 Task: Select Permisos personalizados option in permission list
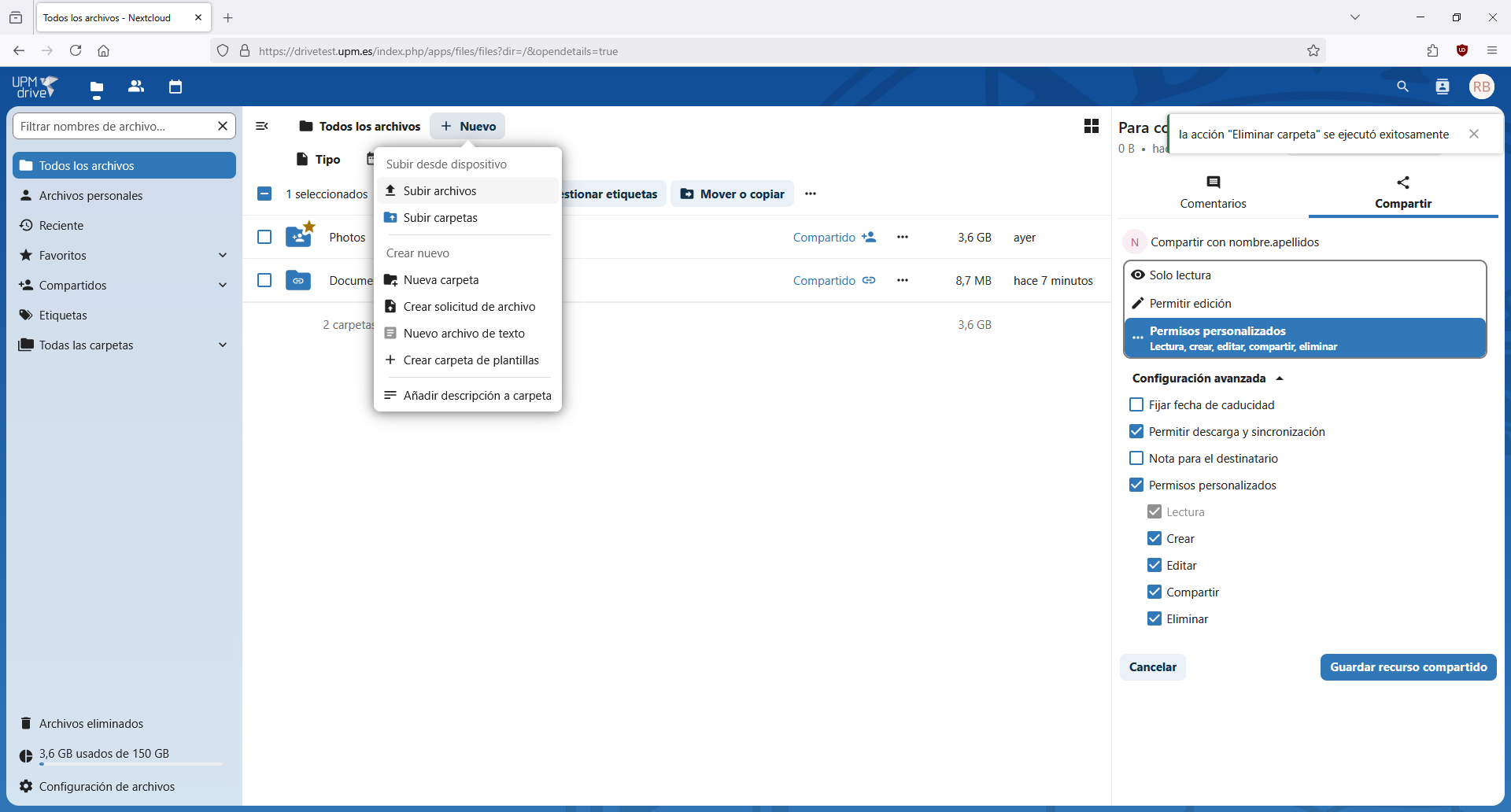click(x=1305, y=338)
